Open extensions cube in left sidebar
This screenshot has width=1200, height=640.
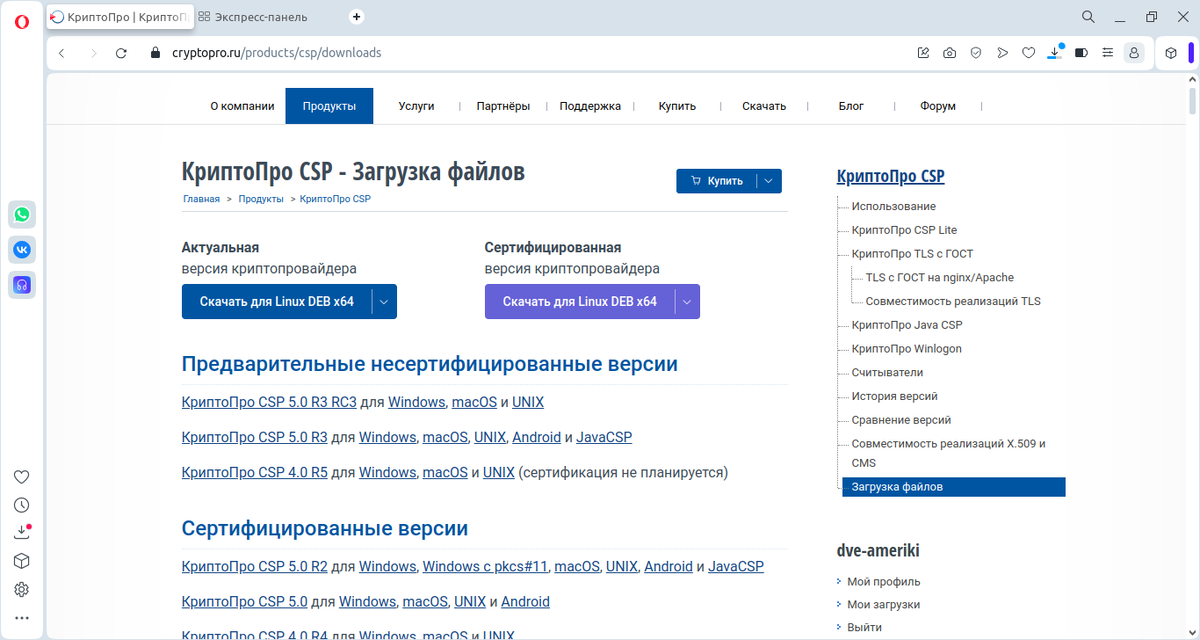point(22,561)
